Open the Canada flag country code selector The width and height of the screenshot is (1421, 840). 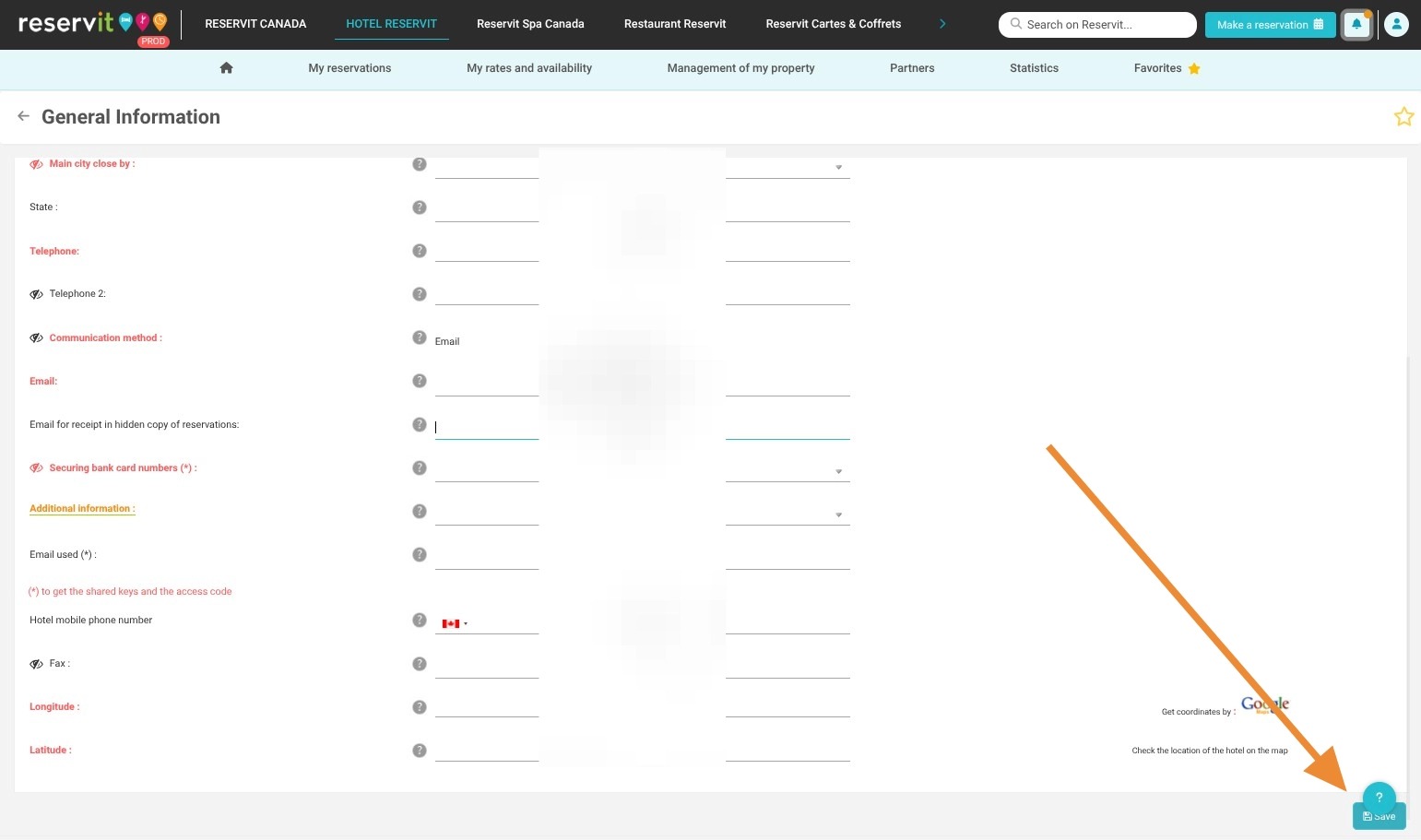[455, 624]
